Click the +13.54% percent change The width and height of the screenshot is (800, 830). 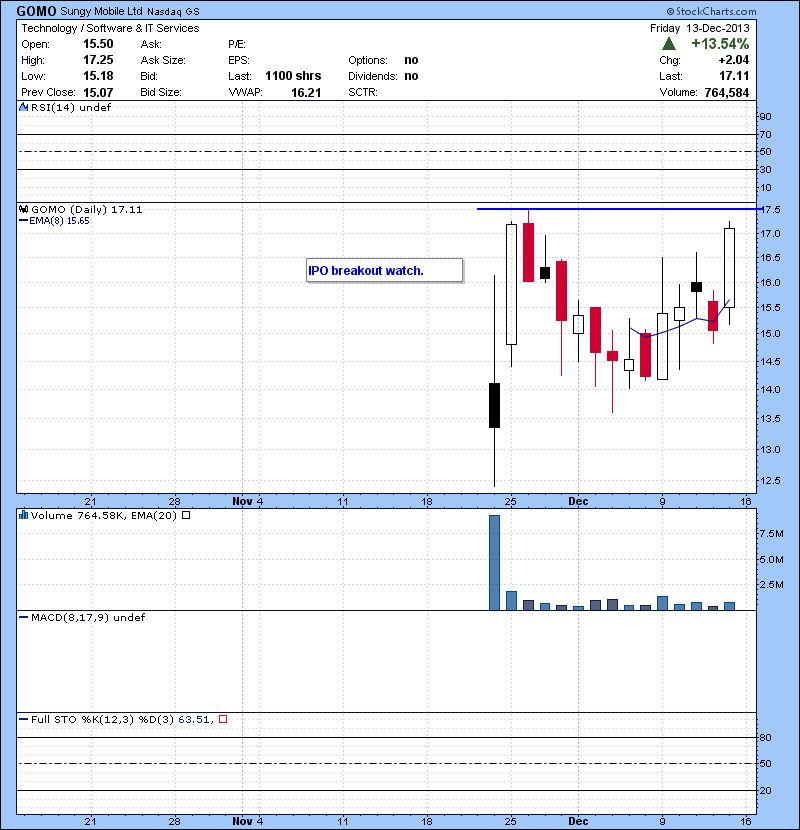pyautogui.click(x=720, y=44)
